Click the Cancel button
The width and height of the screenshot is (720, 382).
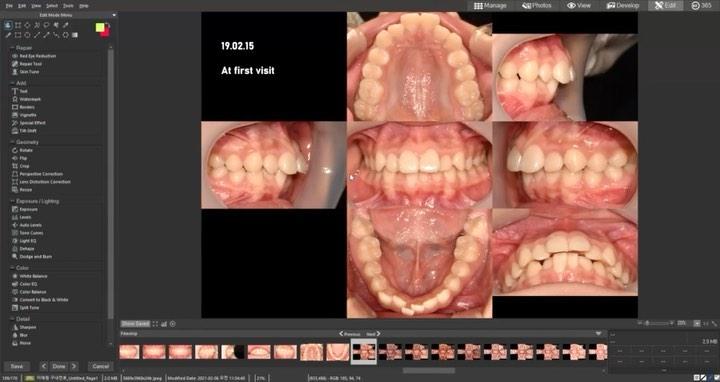101,366
